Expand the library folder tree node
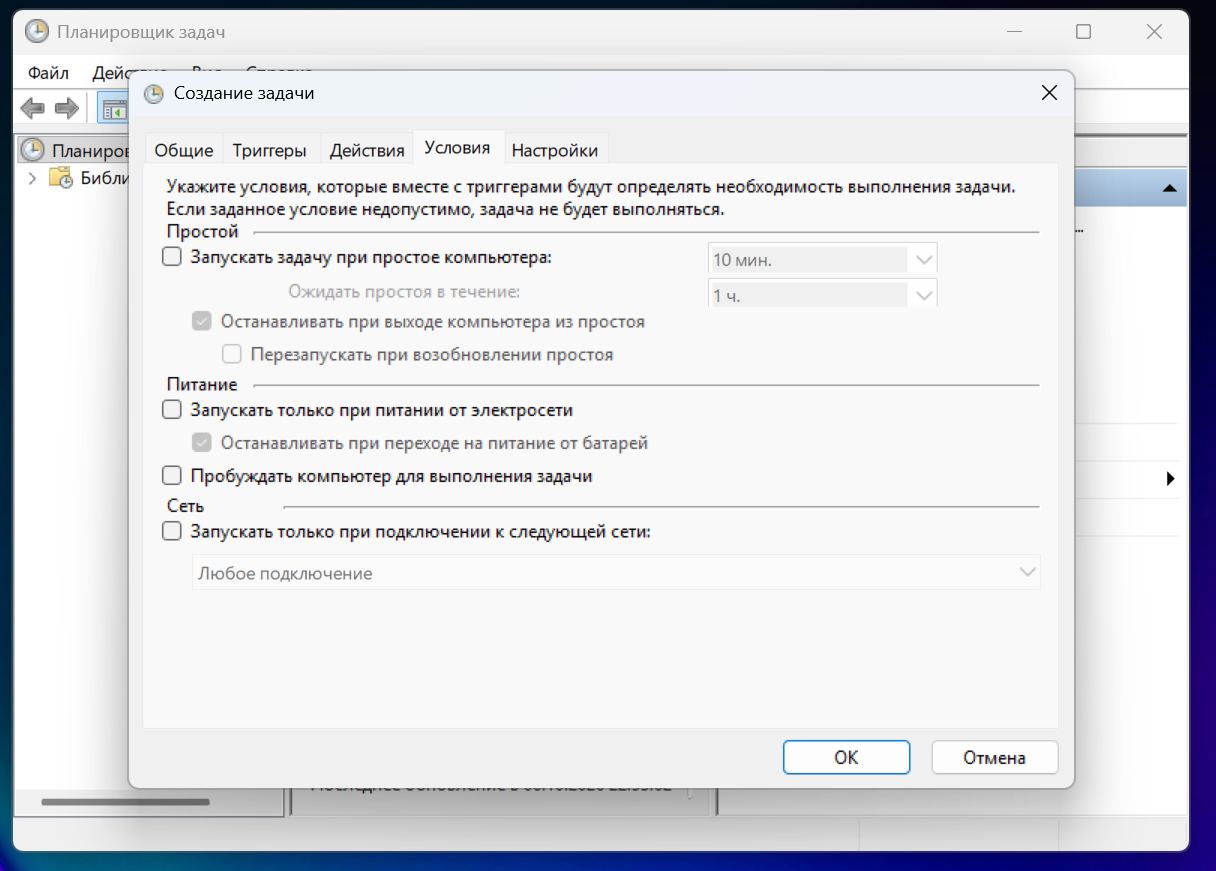This screenshot has height=871, width=1216. (32, 179)
